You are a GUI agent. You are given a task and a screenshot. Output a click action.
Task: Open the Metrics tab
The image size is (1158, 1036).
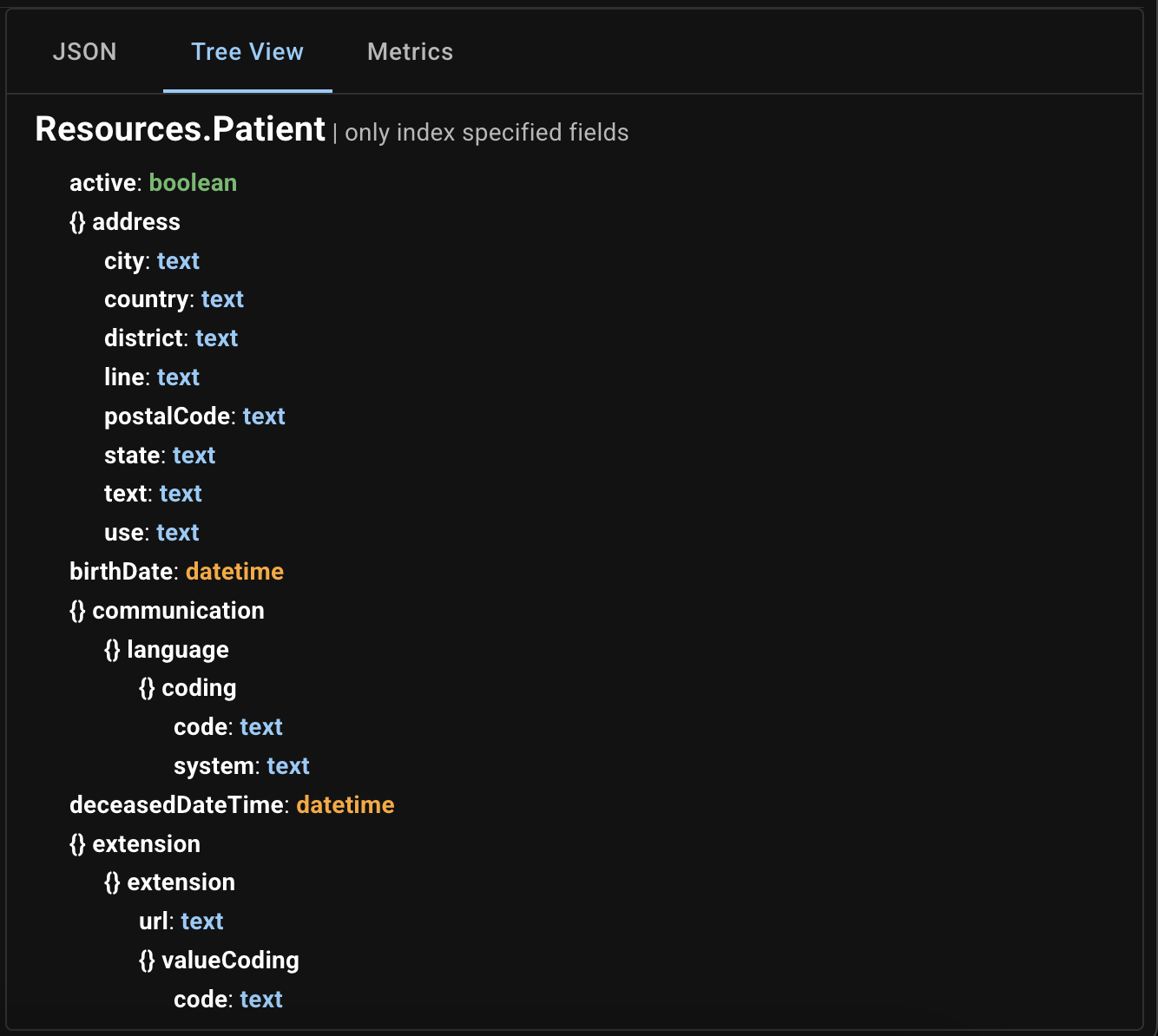[x=410, y=52]
